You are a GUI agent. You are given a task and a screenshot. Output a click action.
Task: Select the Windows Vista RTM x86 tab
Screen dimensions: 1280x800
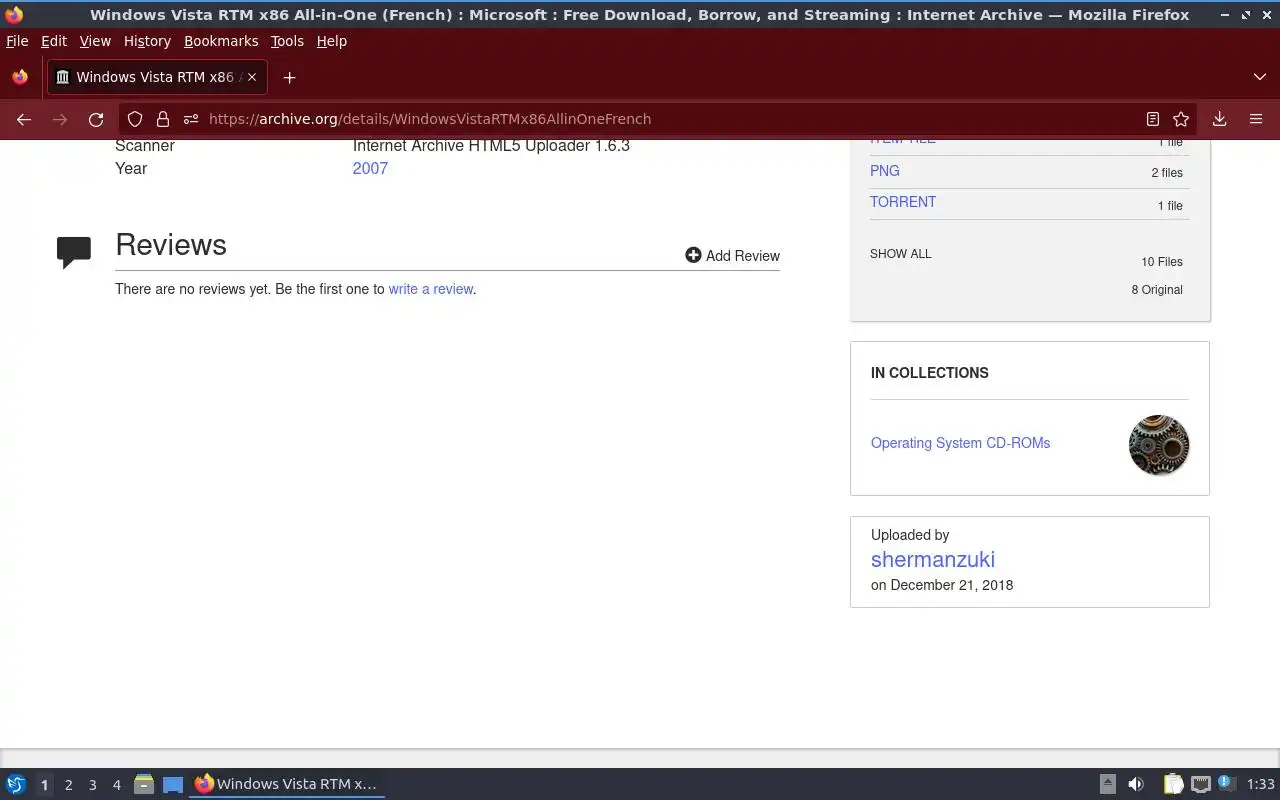pyautogui.click(x=157, y=77)
